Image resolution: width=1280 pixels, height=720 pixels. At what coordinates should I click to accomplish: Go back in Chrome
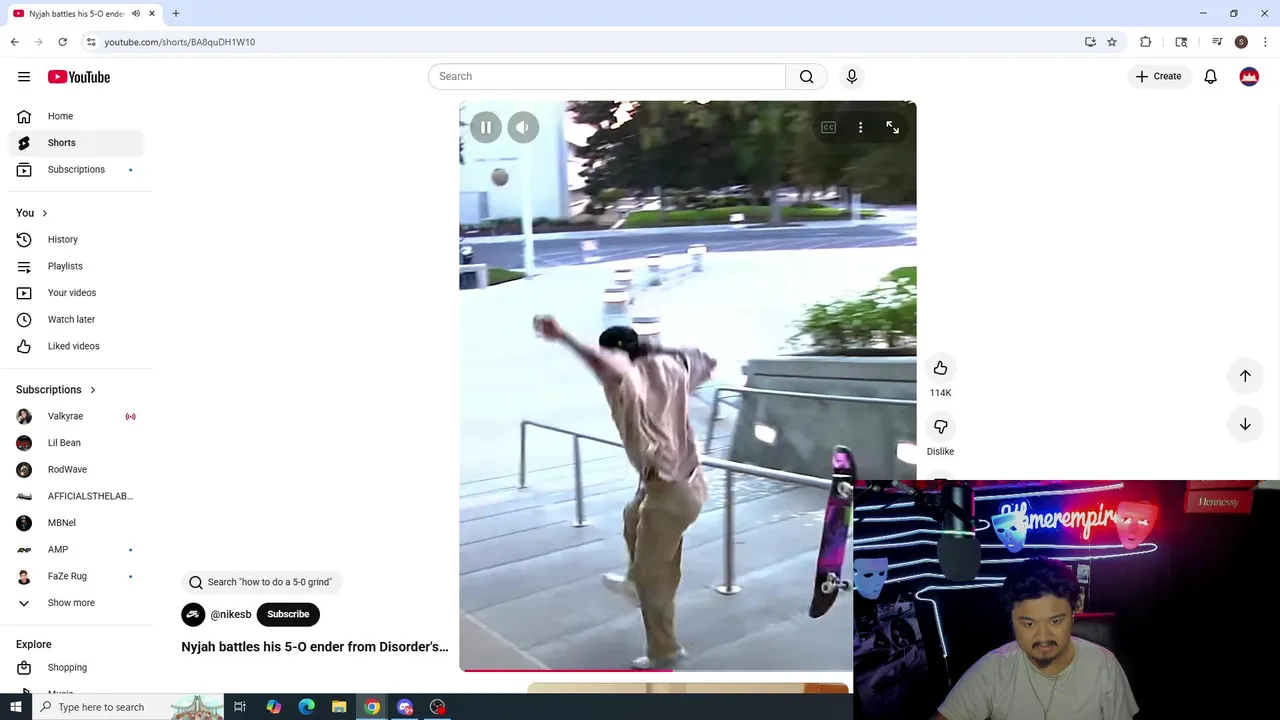[15, 42]
